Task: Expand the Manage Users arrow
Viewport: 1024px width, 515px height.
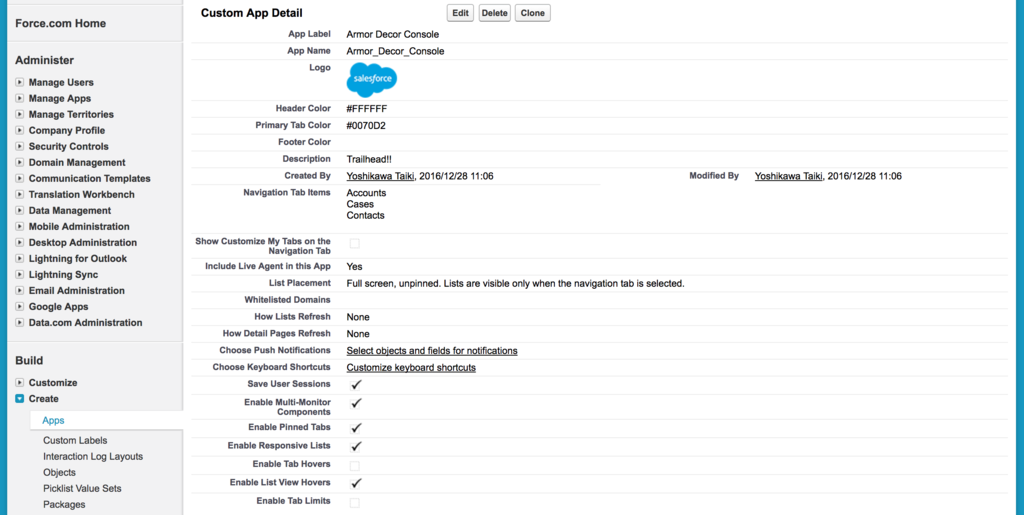Action: coord(20,83)
